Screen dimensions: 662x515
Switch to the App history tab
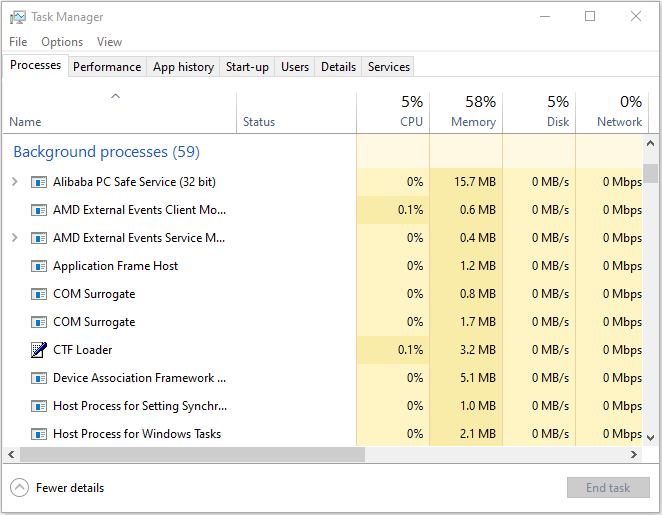(183, 67)
